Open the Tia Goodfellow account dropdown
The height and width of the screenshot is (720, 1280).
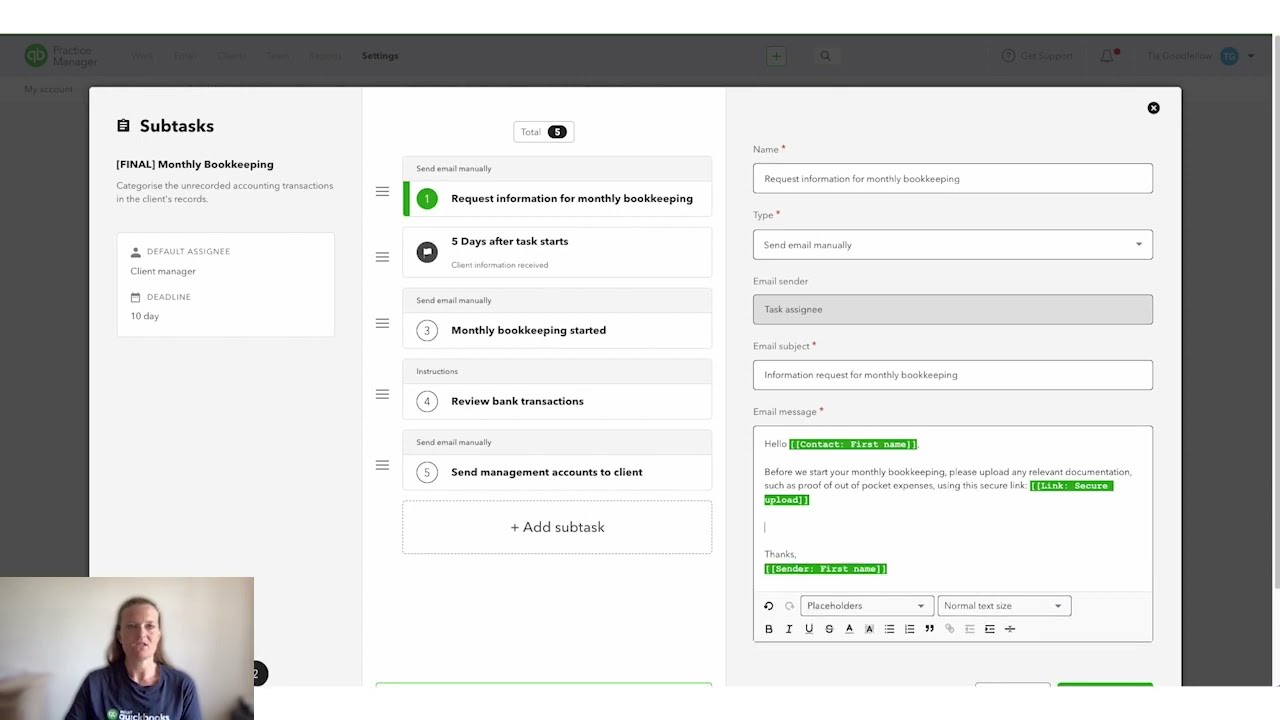(1201, 56)
